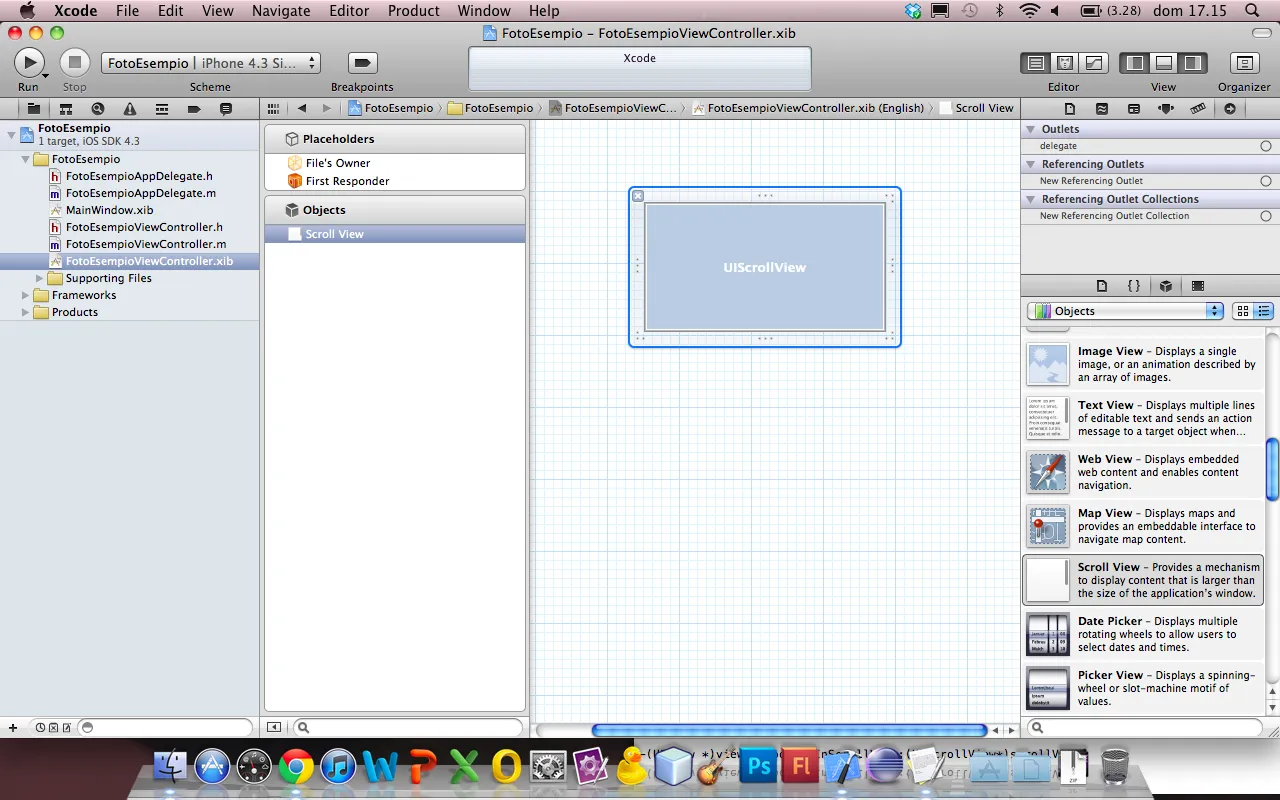Toggle the Breakpoints button
1280x800 pixels.
(x=362, y=63)
